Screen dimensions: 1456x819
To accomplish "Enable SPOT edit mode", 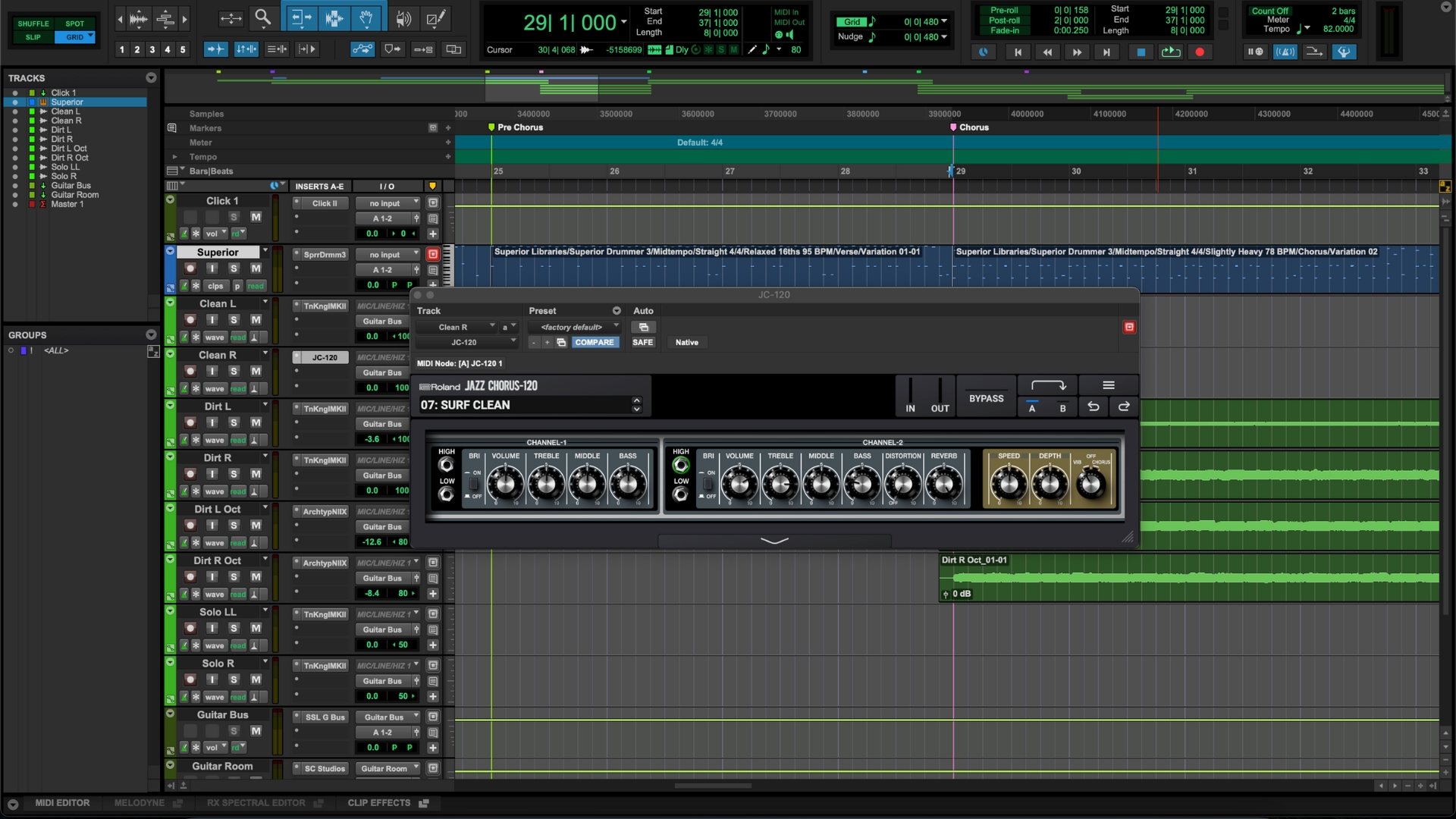I will 74,24.
